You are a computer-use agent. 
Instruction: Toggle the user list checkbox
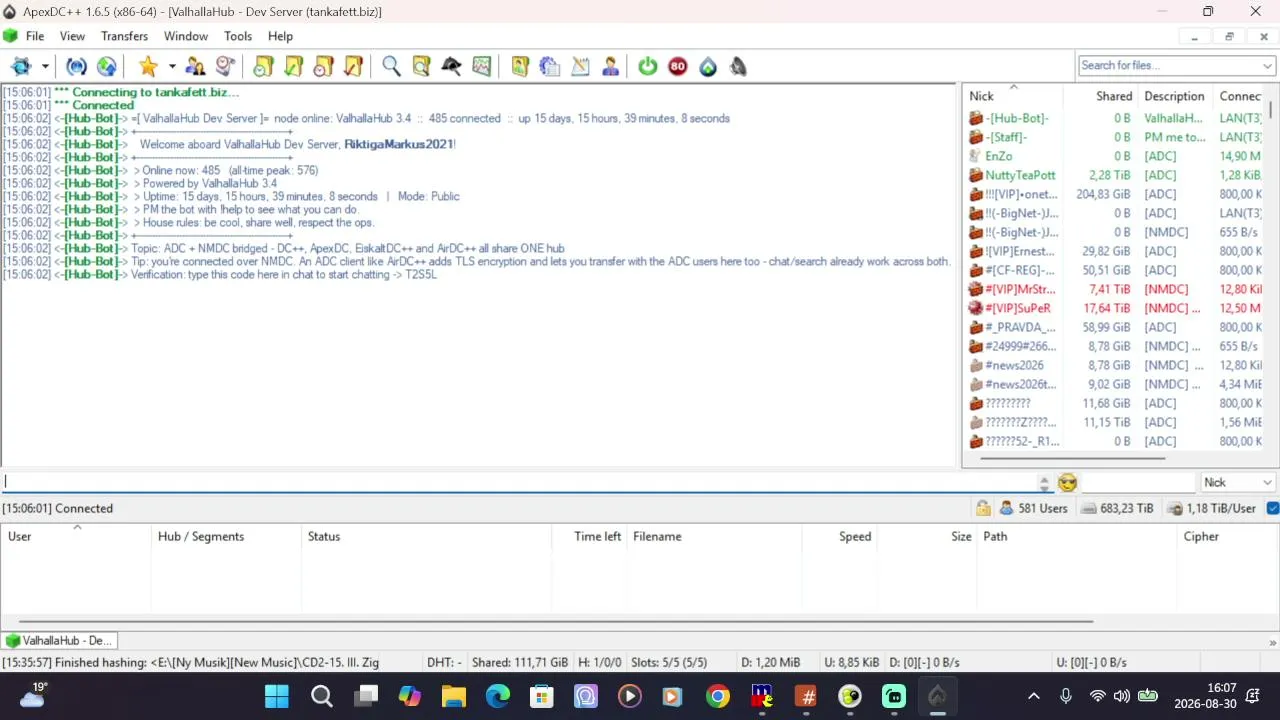click(x=1272, y=508)
